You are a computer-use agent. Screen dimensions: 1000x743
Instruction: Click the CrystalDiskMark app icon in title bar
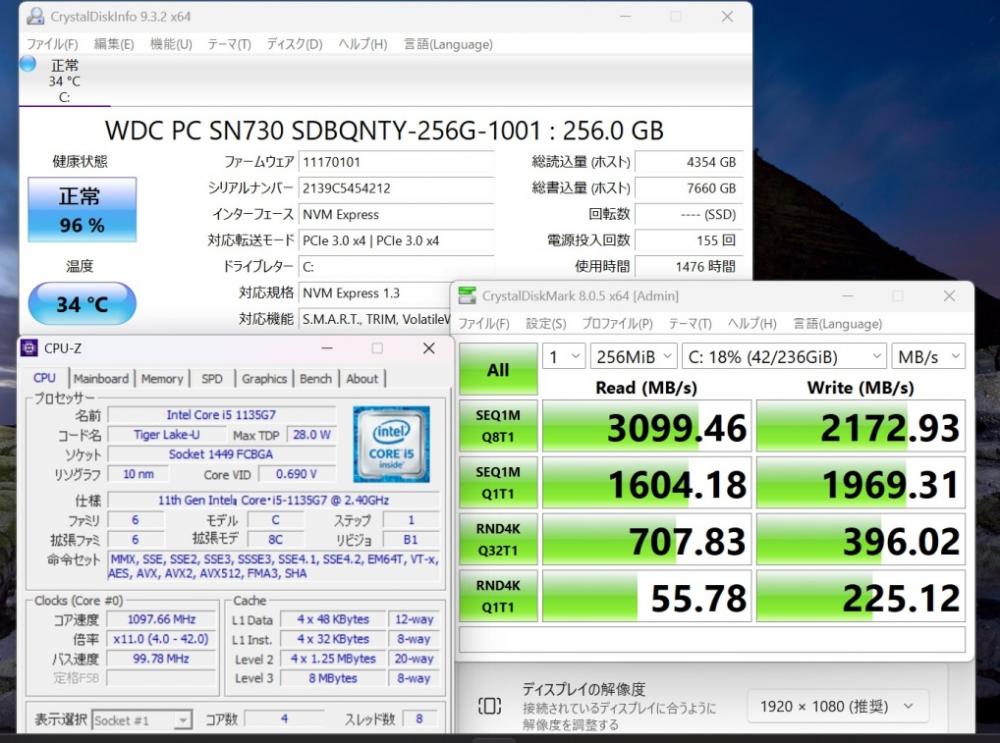click(x=467, y=295)
